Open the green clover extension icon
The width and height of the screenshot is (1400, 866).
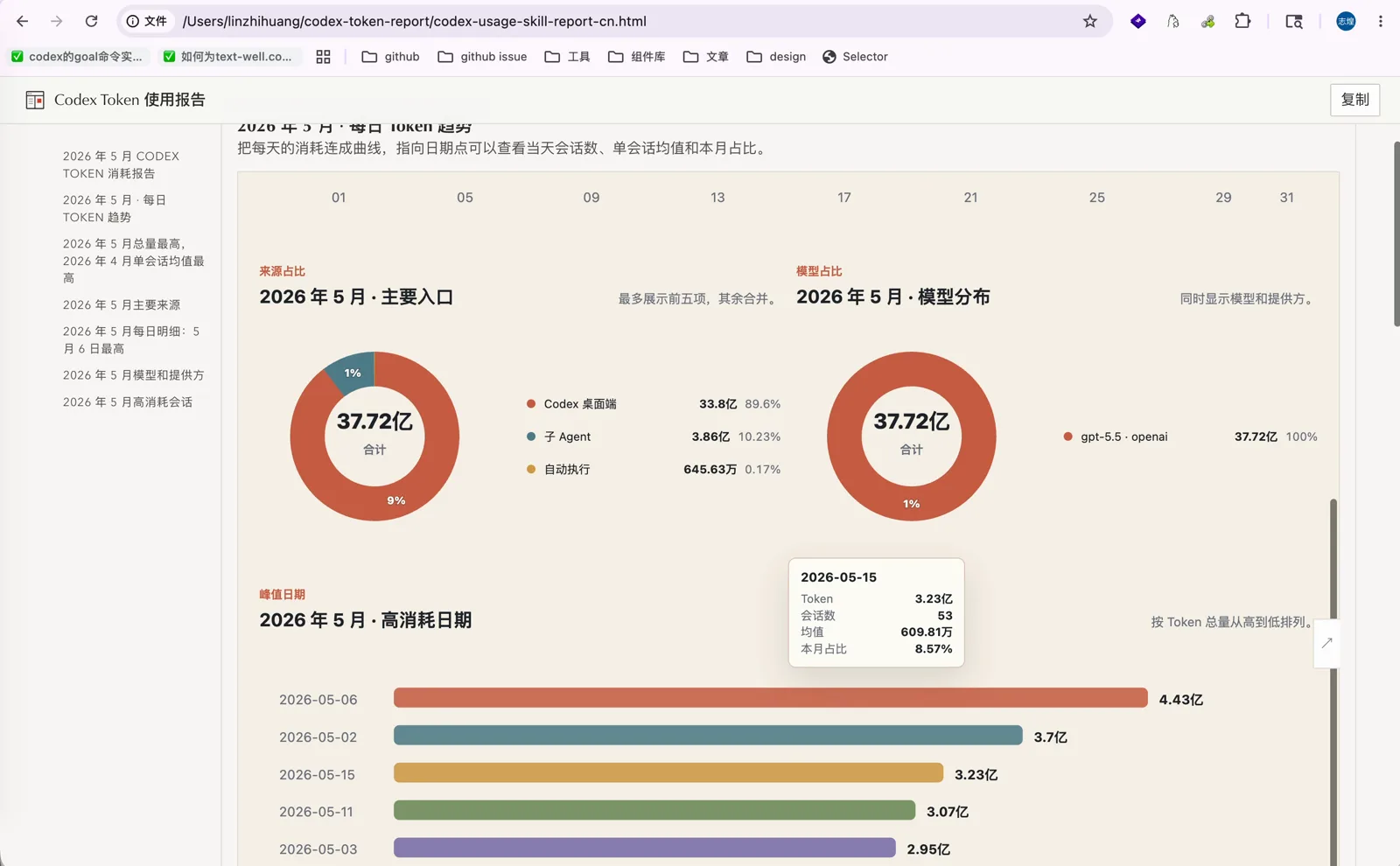[1207, 21]
